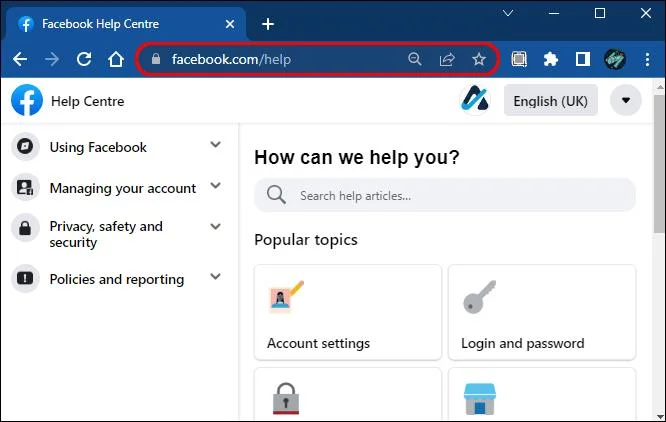Screen dimensions: 666x422
Task: Click the magnifier icon in help search
Action: pos(276,195)
